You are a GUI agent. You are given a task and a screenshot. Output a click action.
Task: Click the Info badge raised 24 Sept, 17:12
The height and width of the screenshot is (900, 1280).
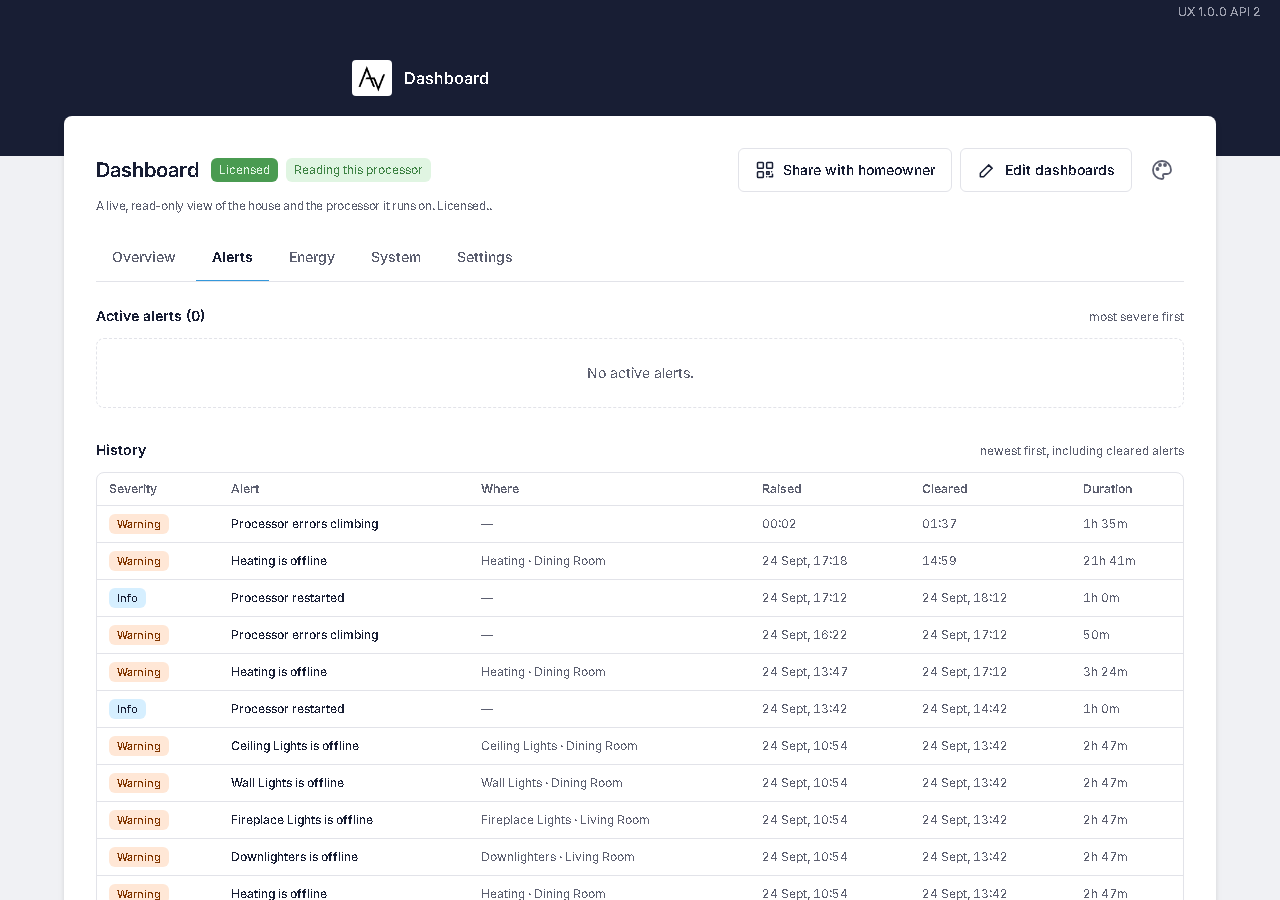coord(127,598)
